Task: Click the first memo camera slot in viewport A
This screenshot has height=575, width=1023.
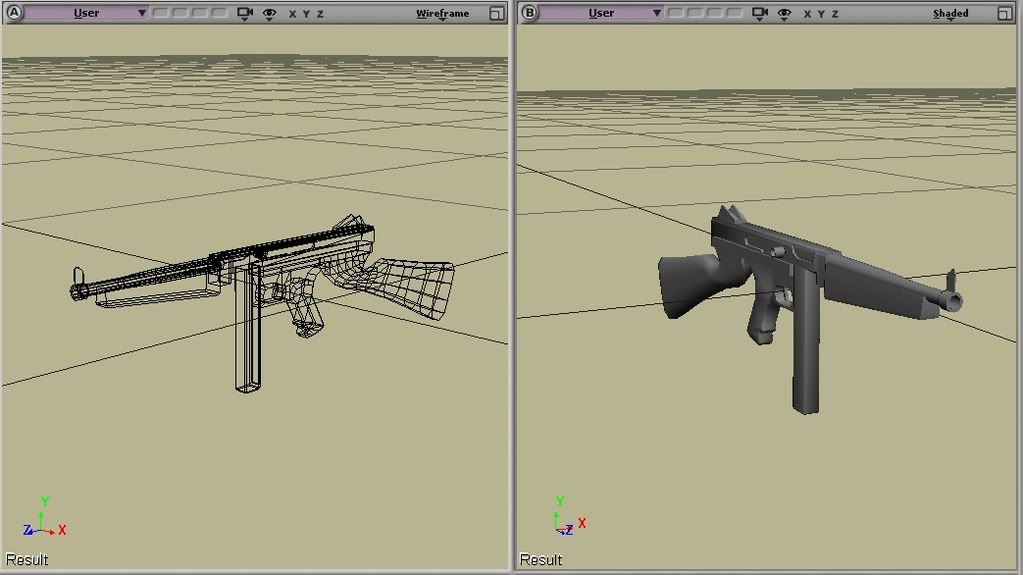Action: point(160,12)
